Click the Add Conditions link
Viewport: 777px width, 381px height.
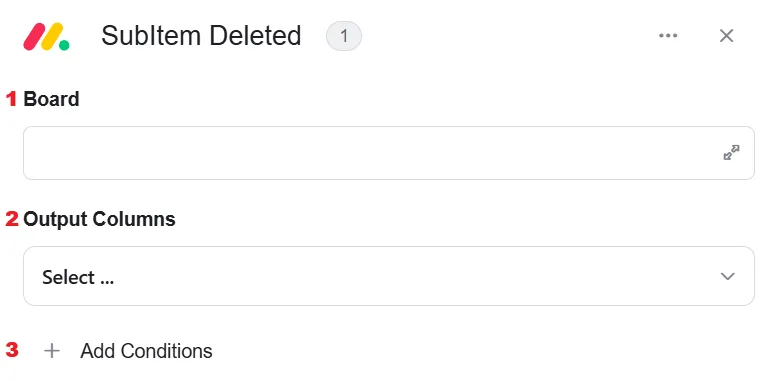(146, 351)
